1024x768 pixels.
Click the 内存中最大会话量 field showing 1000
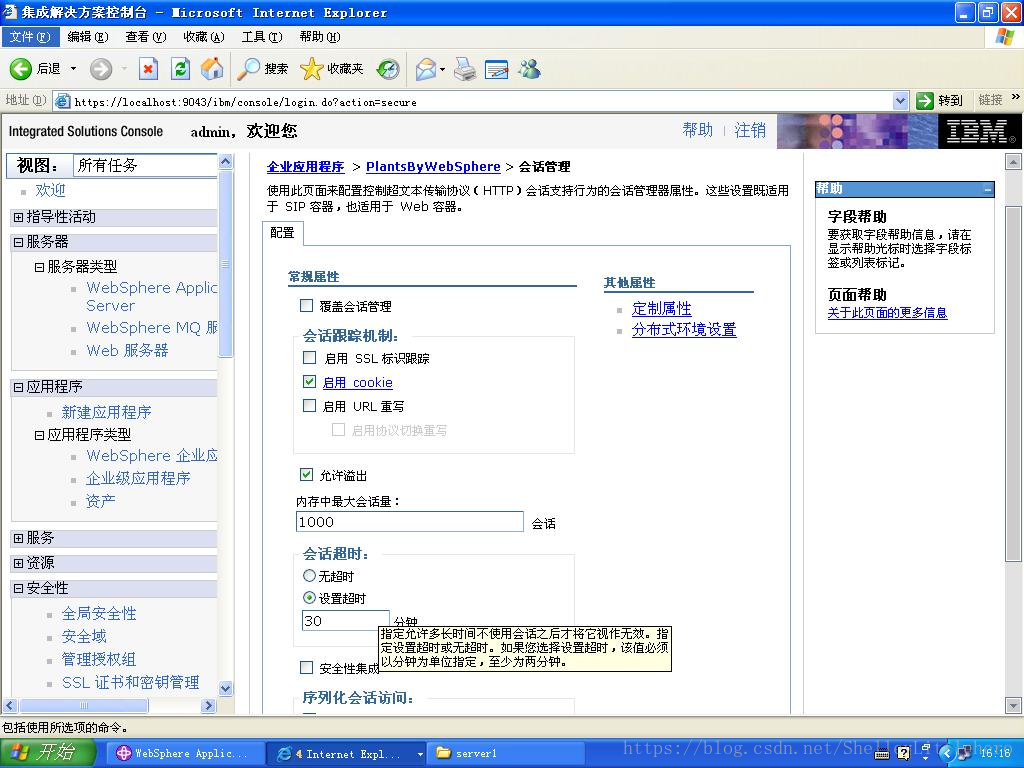(409, 522)
